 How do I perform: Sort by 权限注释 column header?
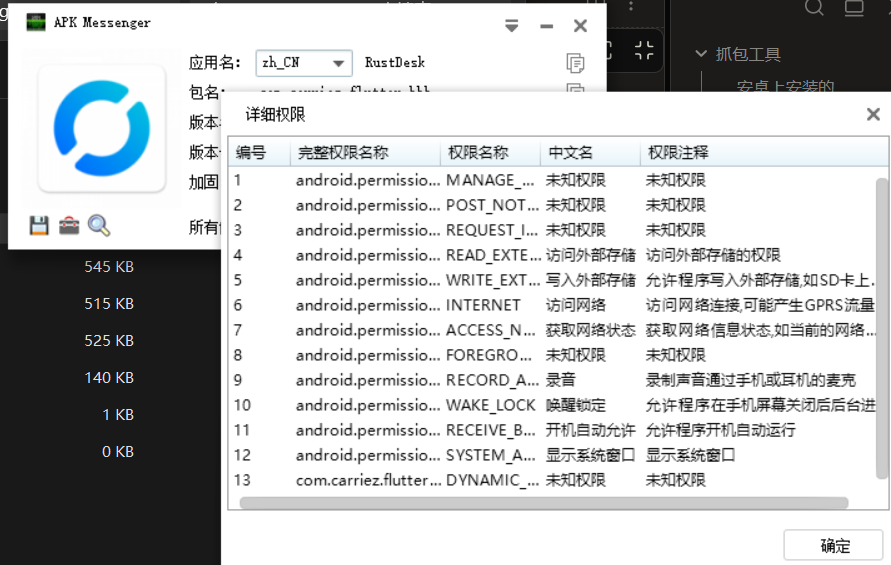[x=764, y=152]
